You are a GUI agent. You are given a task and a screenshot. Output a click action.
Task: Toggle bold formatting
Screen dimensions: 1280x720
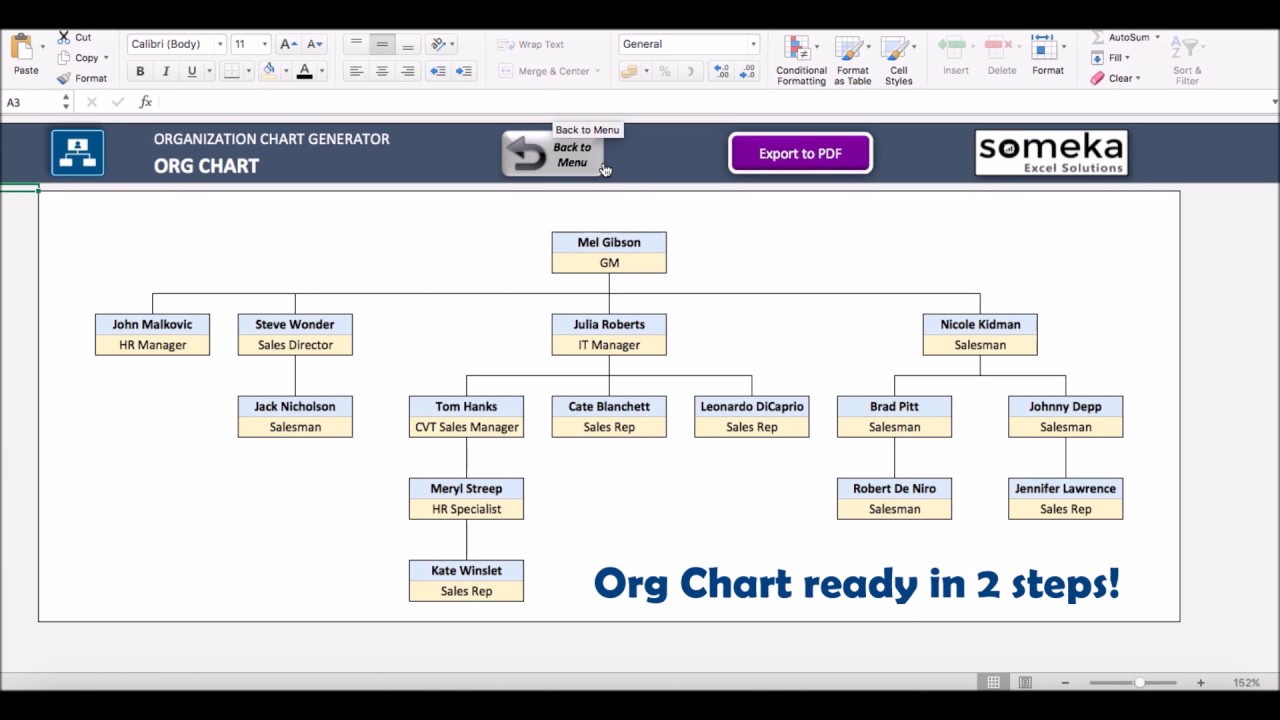pos(140,71)
